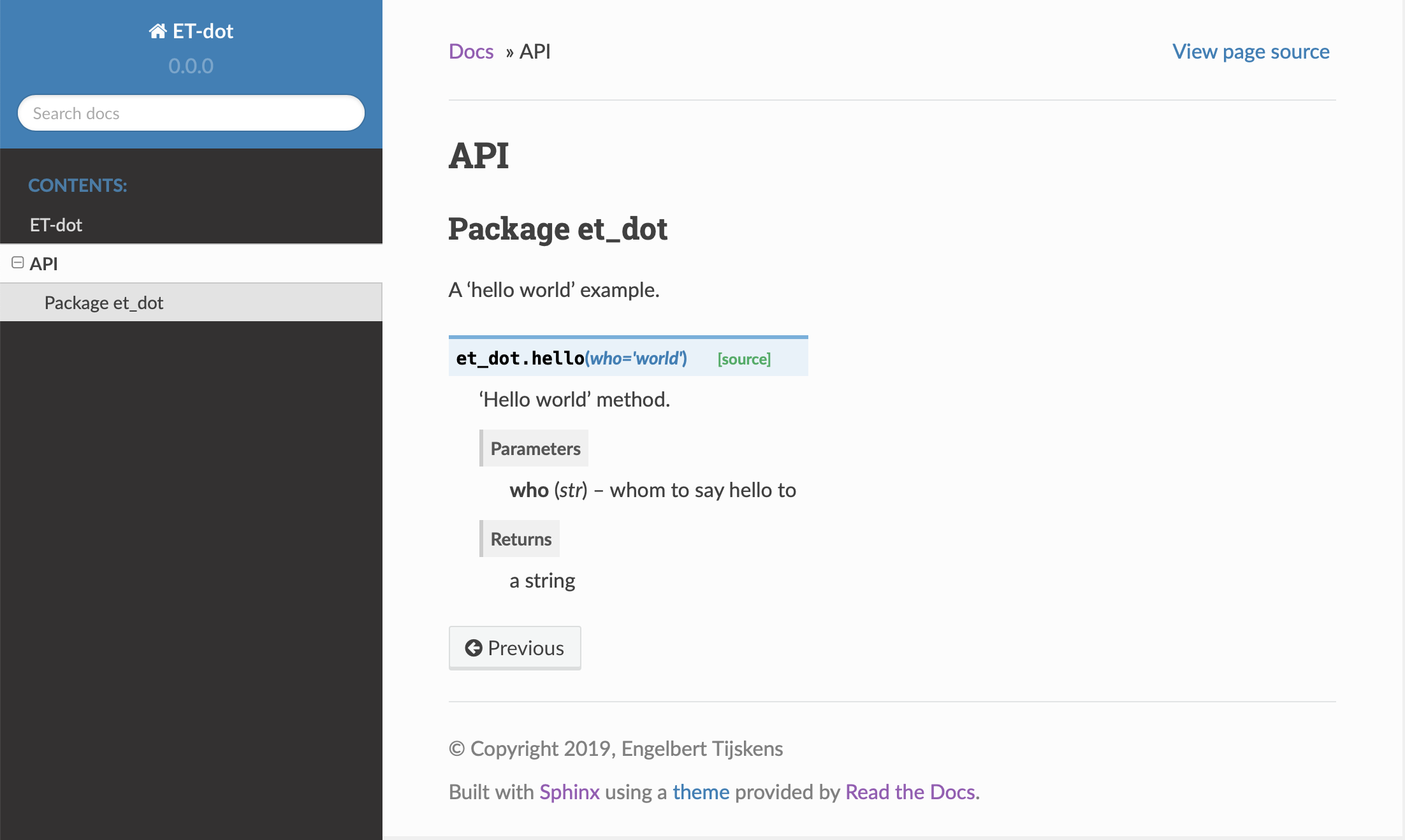Open ET-dot title link in sidebar header
1405x840 pixels.
(x=191, y=31)
